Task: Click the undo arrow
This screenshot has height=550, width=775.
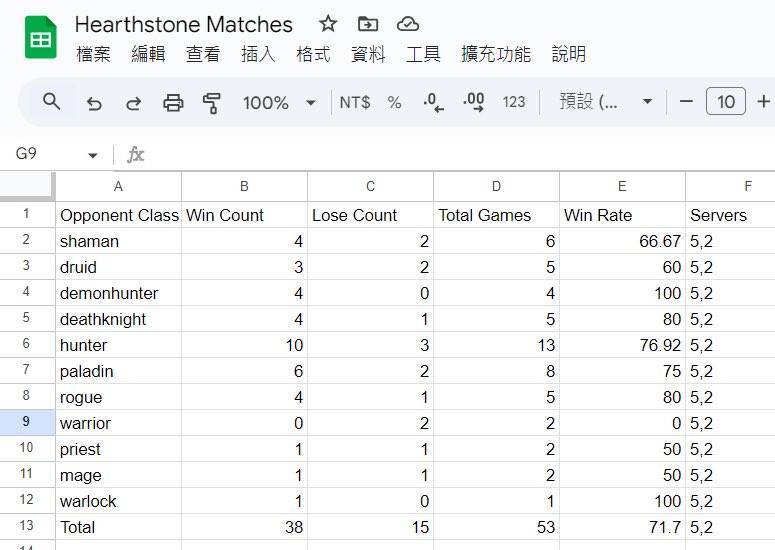Action: [x=93, y=103]
